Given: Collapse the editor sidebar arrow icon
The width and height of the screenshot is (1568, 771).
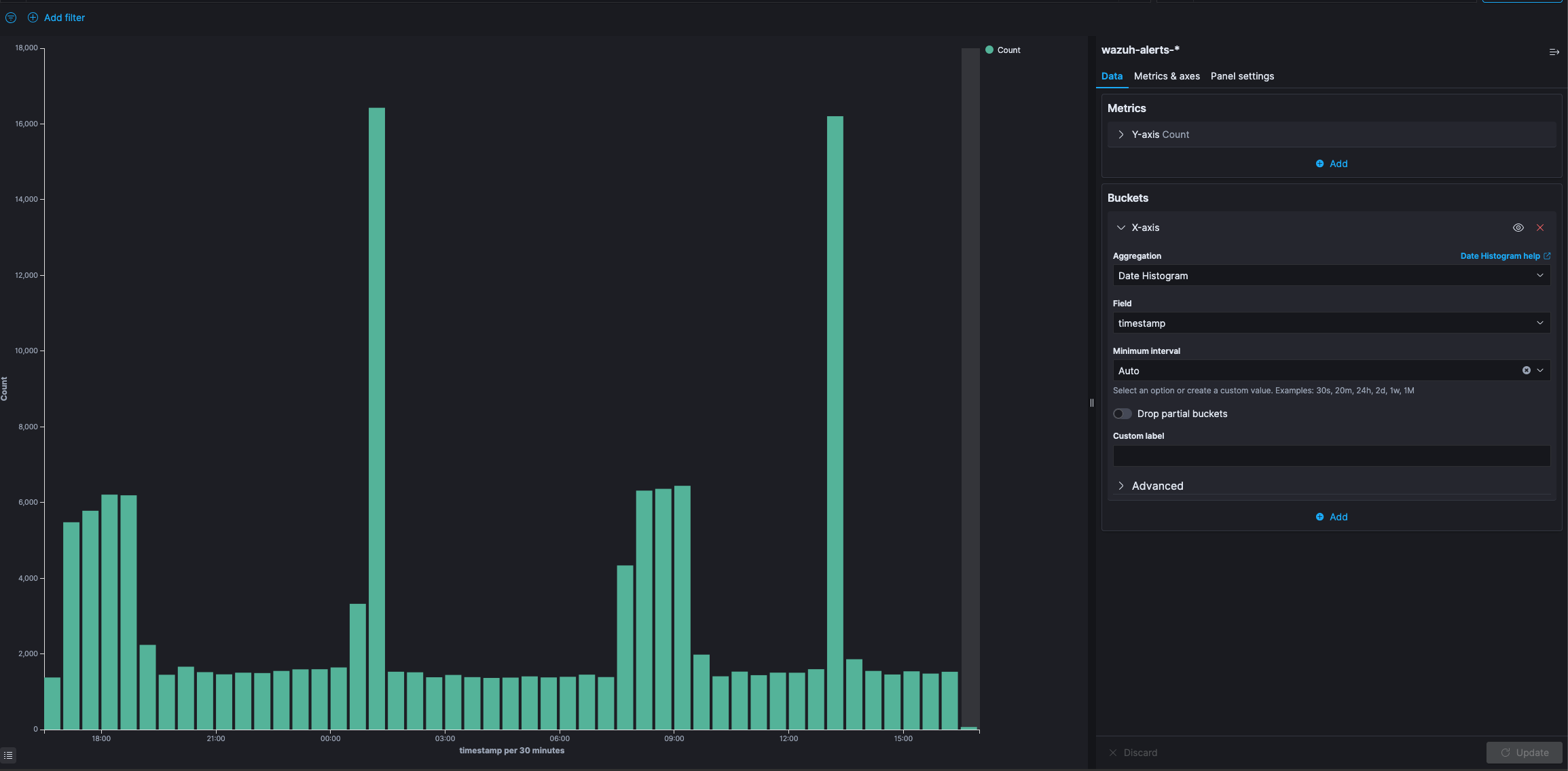Looking at the screenshot, I should [1554, 52].
